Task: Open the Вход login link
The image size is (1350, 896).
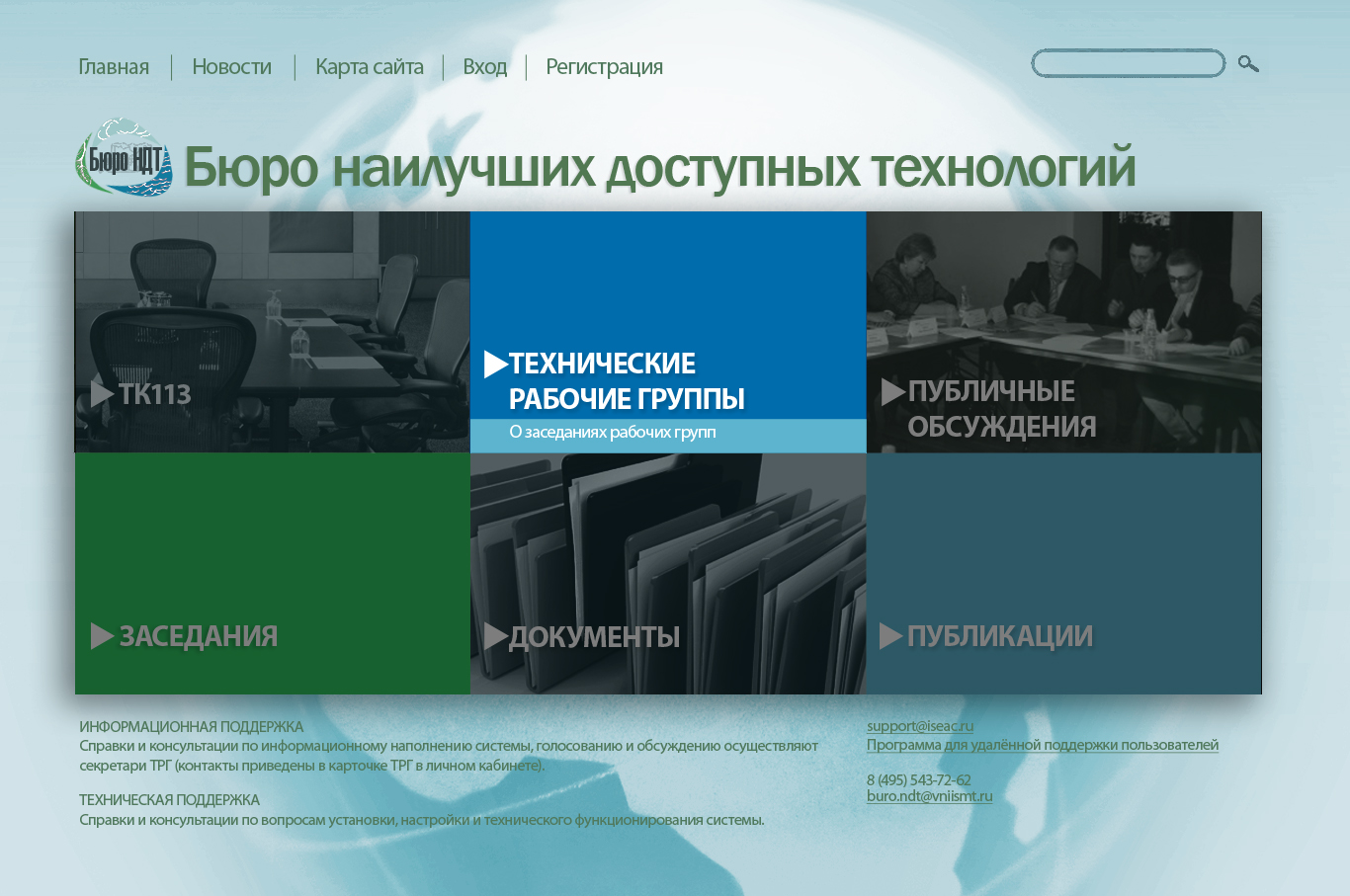Action: (485, 67)
